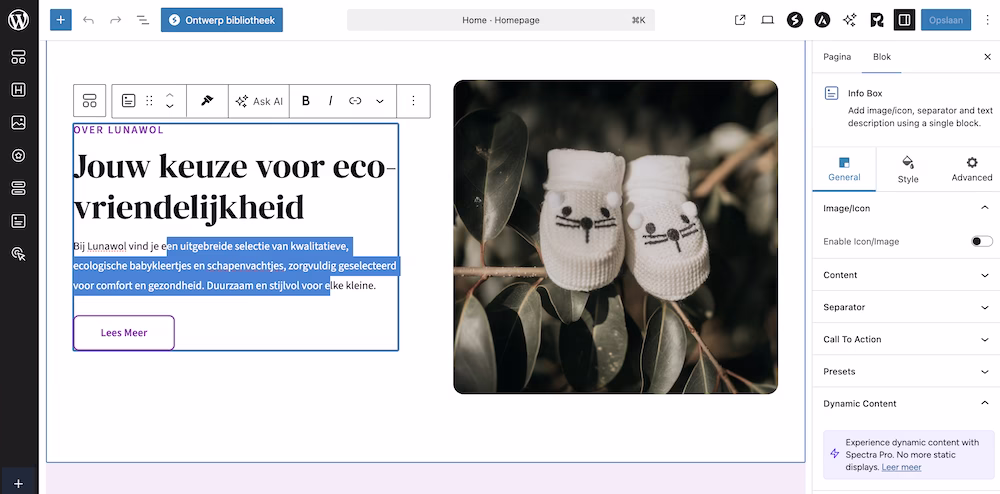Open the block options three-dot menu
Viewport: 1000px width, 494px height.
point(413,101)
